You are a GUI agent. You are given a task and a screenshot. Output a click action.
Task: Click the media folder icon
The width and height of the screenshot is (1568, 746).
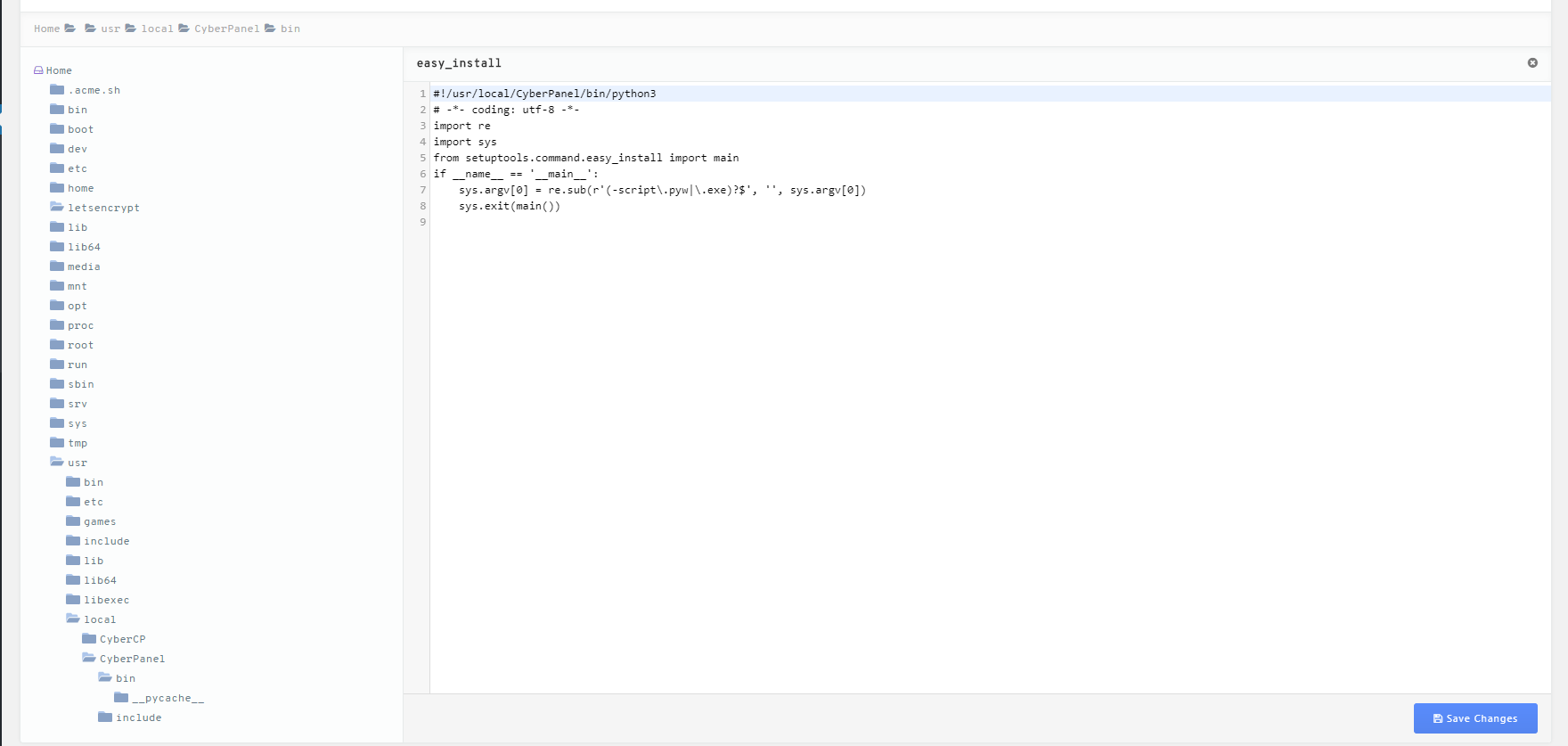coord(57,266)
